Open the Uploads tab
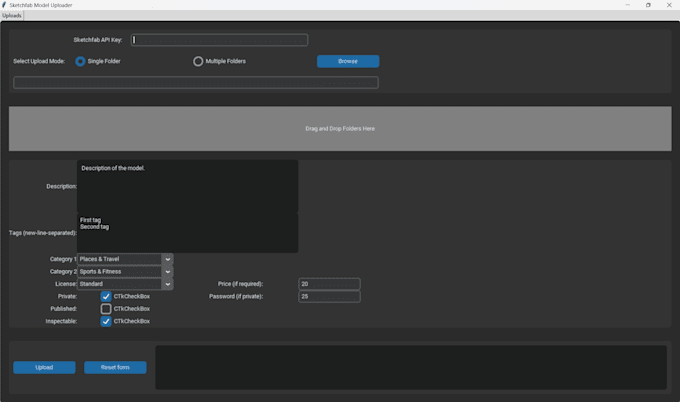Viewport: 680px width, 402px height. coord(12,16)
